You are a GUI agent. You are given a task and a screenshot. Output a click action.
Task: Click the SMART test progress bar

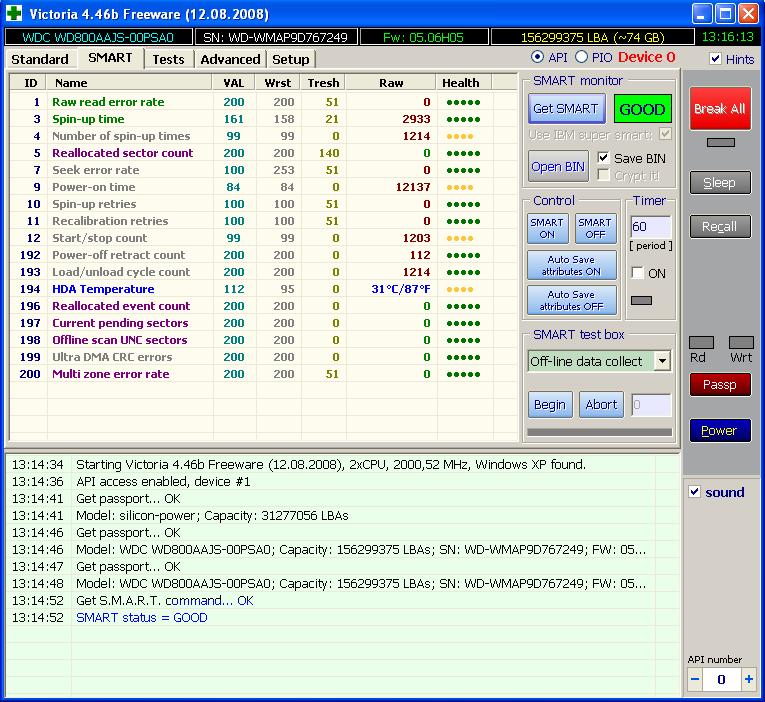coord(600,432)
